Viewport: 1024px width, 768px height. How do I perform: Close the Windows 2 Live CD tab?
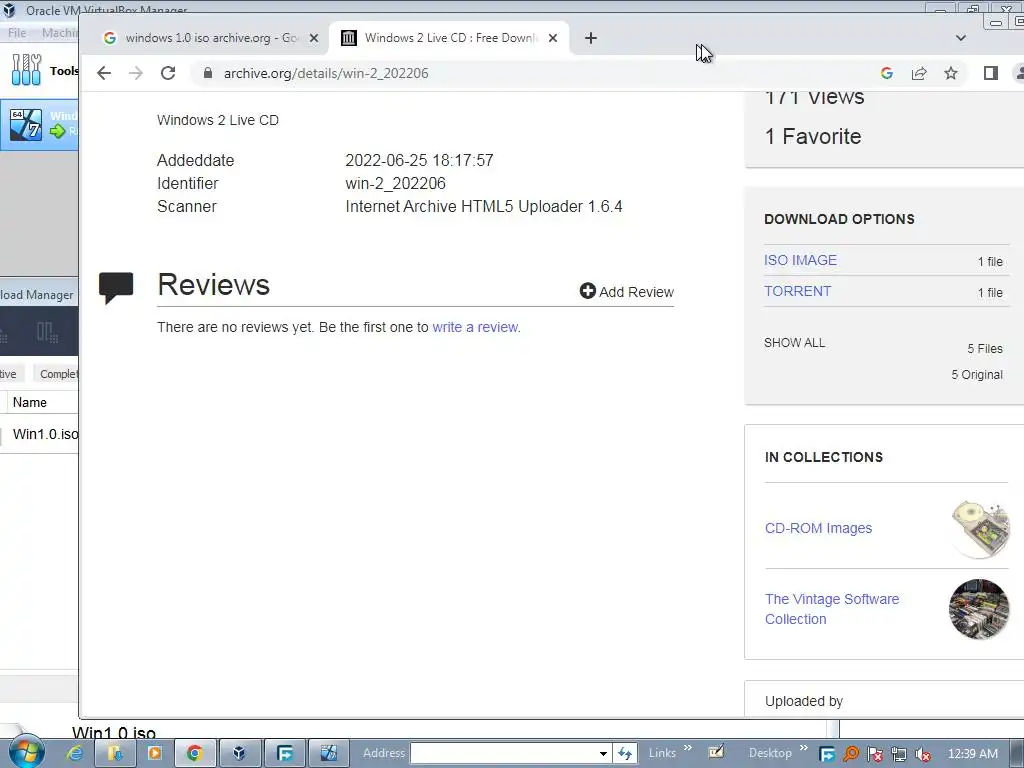point(552,38)
